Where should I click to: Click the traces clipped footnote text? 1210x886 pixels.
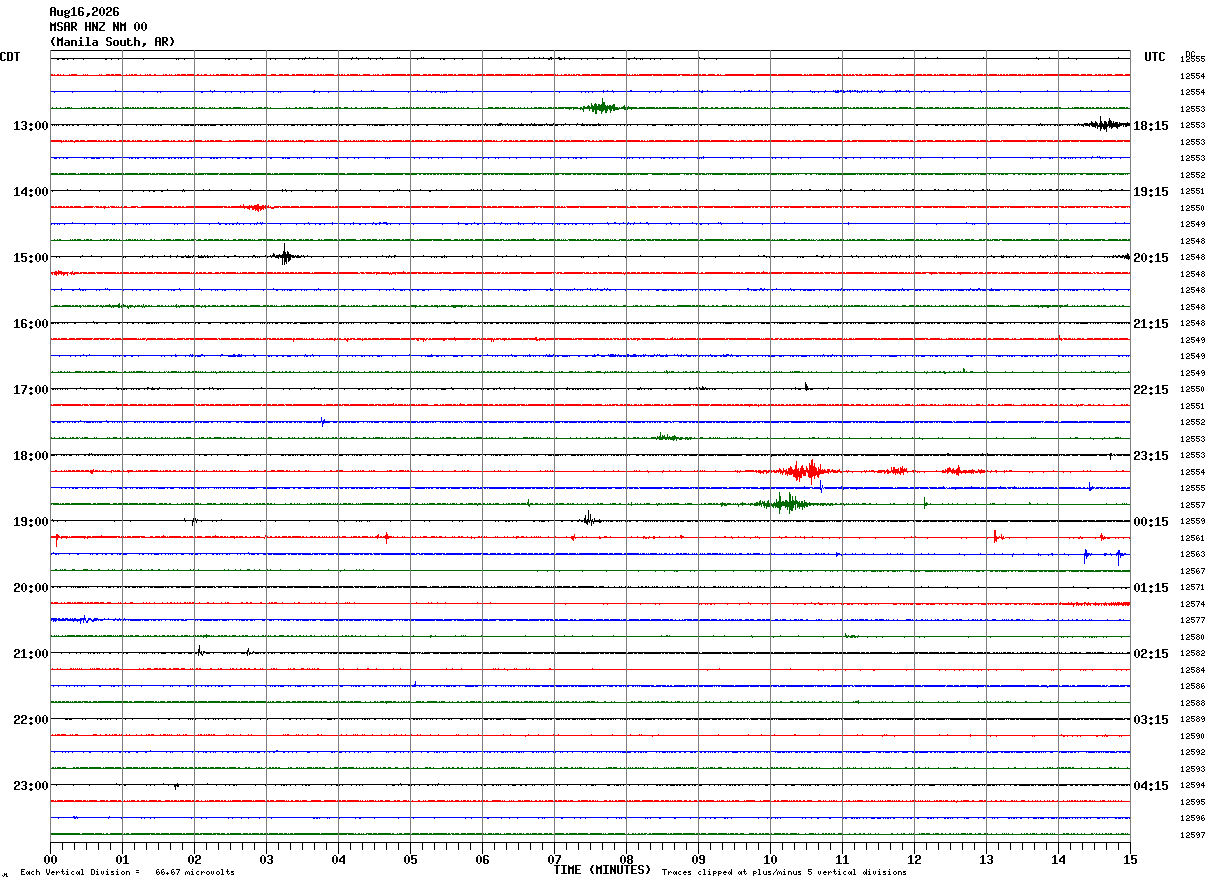[x=784, y=873]
